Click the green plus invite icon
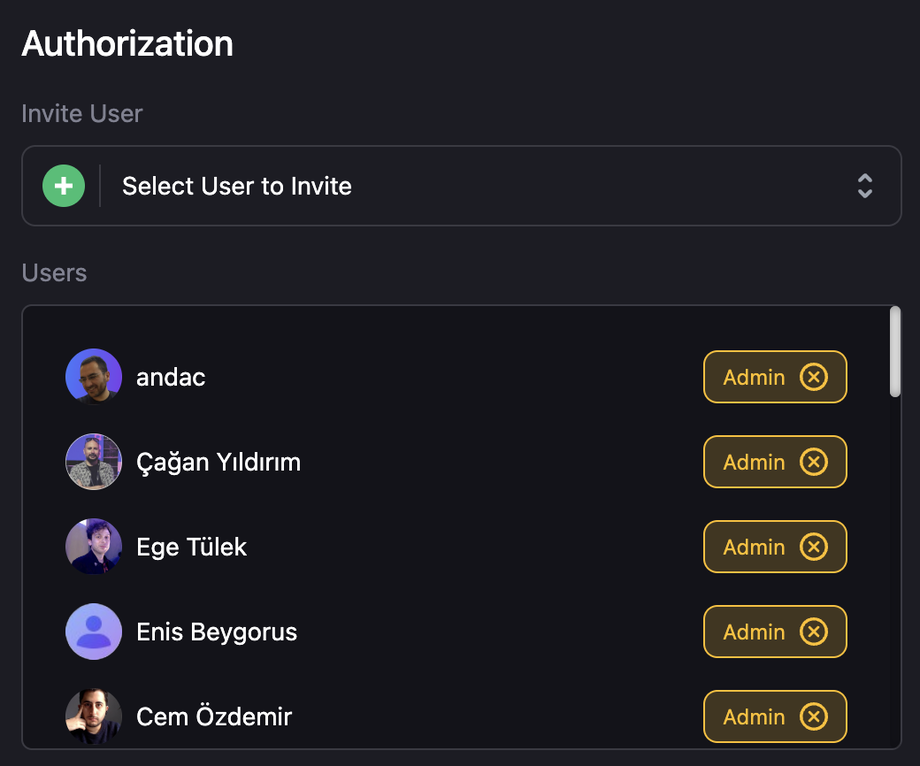920x766 pixels. (64, 186)
